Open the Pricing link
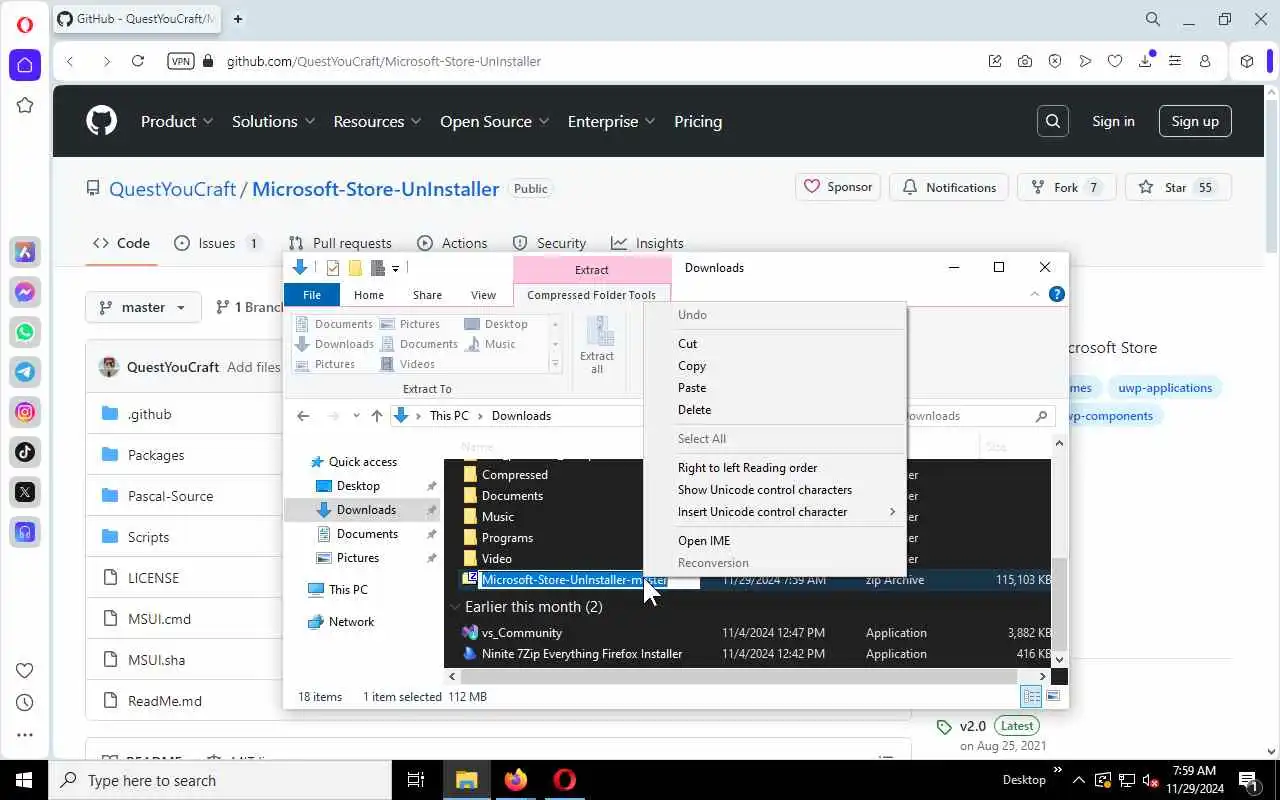The width and height of the screenshot is (1280, 800). tap(698, 121)
